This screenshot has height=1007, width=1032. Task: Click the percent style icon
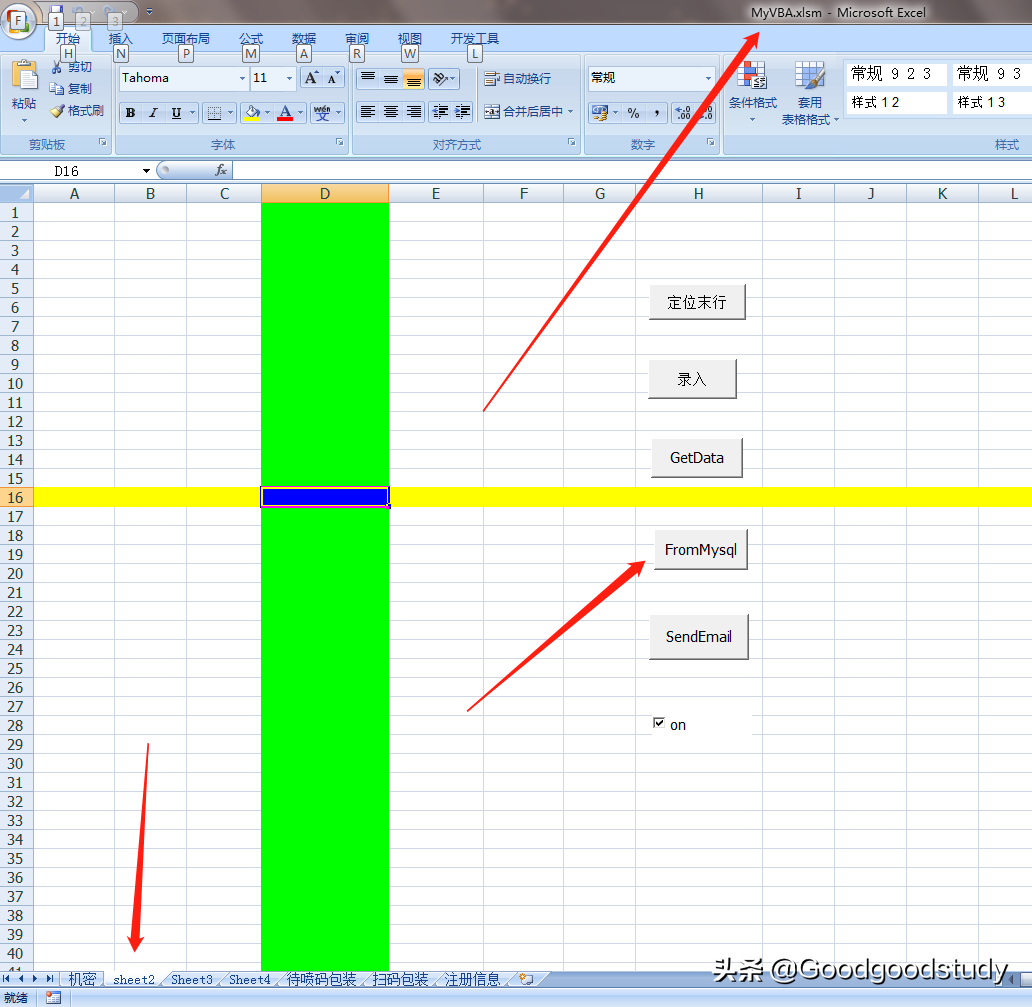(633, 113)
